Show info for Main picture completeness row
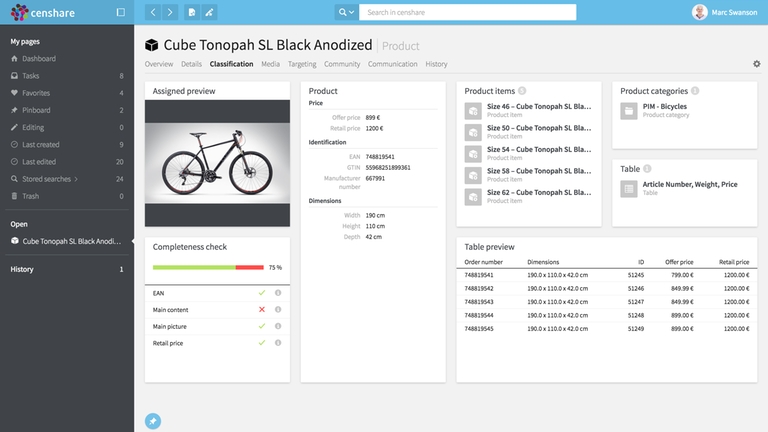This screenshot has height=432, width=768. tap(278, 326)
